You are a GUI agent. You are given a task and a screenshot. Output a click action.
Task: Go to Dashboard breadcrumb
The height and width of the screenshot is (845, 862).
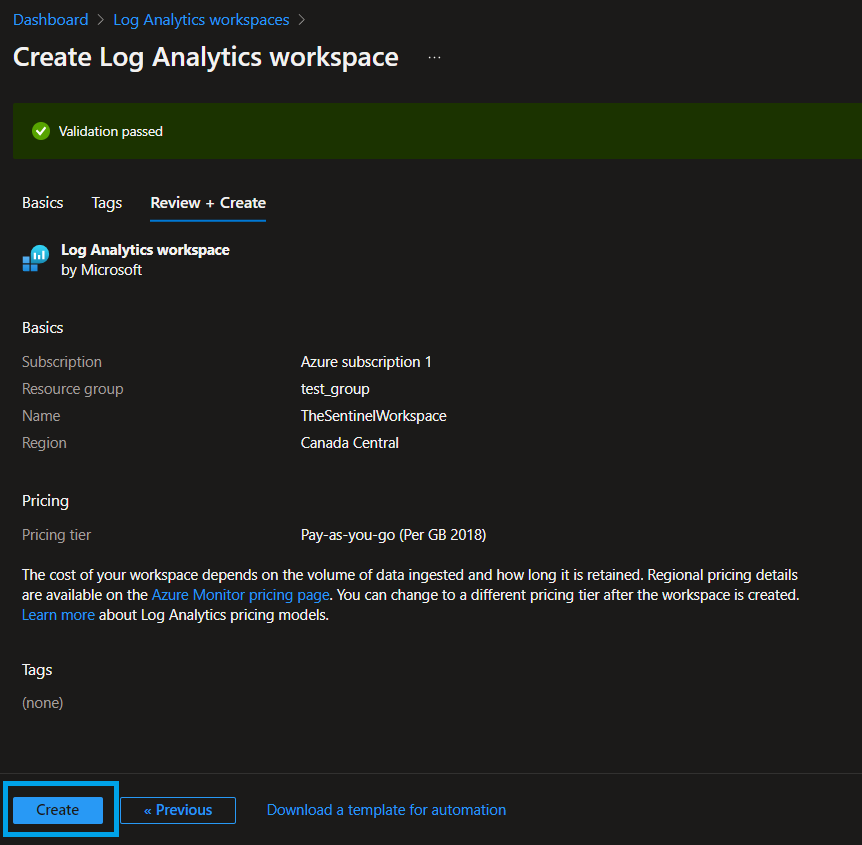pyautogui.click(x=51, y=20)
